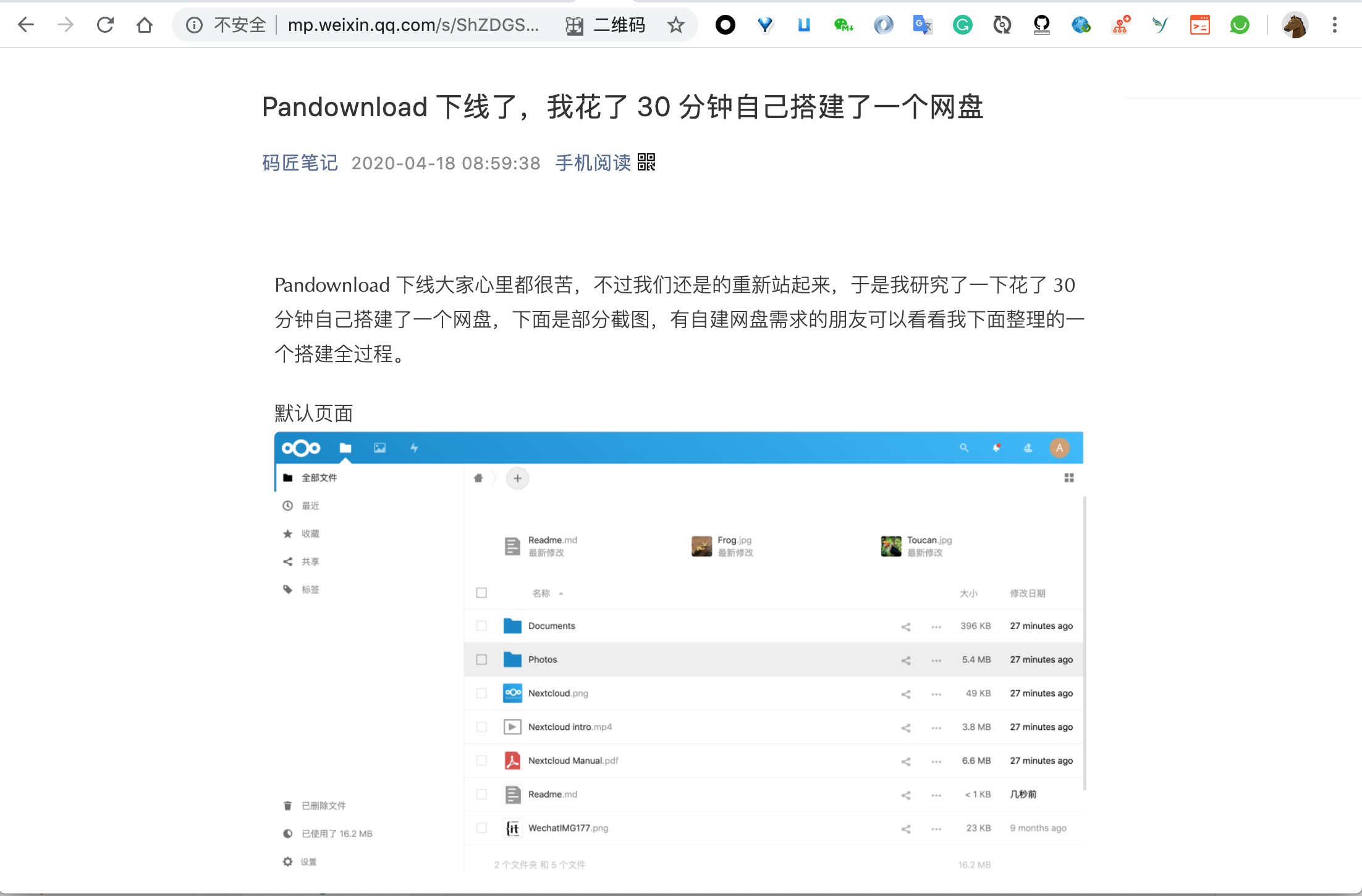Screen dimensions: 1362x896
Task: Share the Nextcloud.png file
Action: coord(906,694)
